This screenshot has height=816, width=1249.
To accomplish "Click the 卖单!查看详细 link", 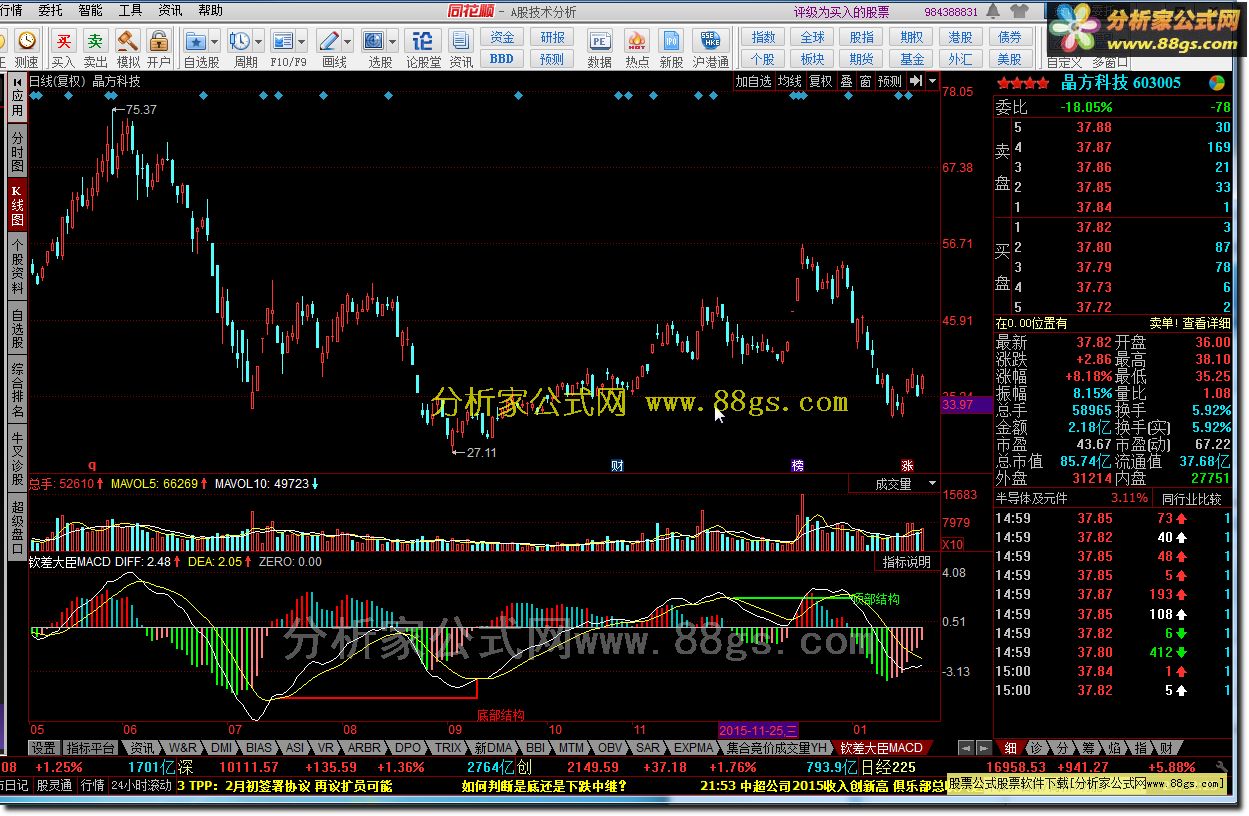I will pos(1189,323).
